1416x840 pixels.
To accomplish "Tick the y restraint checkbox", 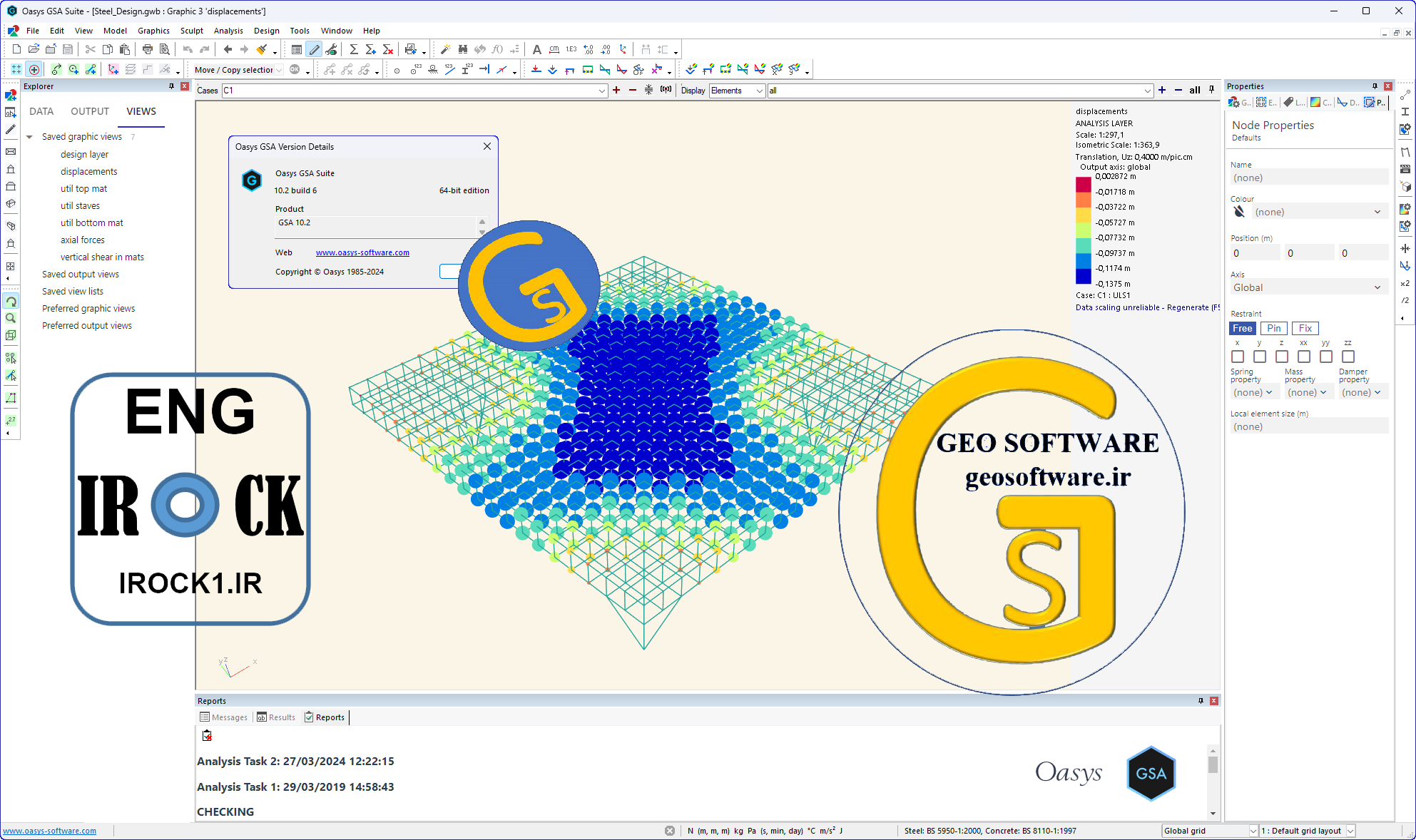I will (1260, 357).
